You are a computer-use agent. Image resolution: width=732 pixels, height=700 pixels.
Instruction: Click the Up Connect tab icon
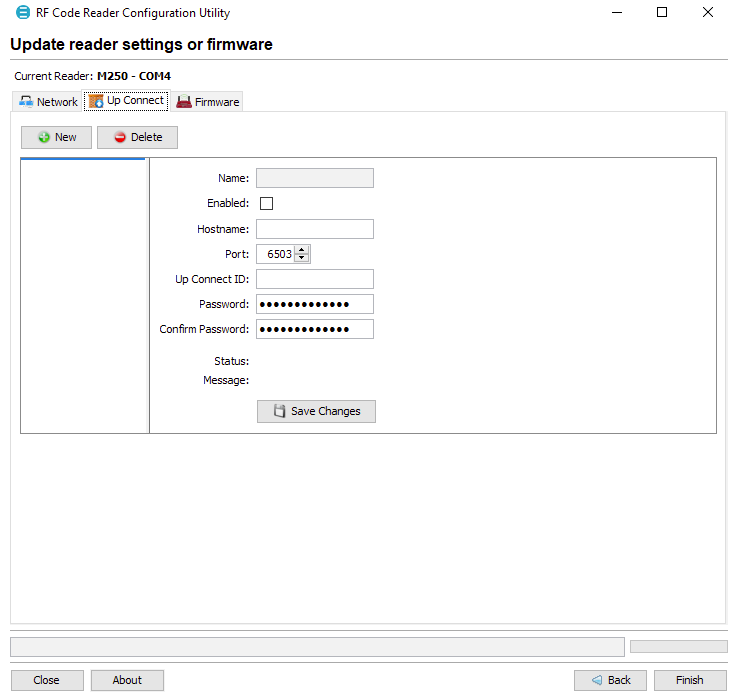[96, 101]
